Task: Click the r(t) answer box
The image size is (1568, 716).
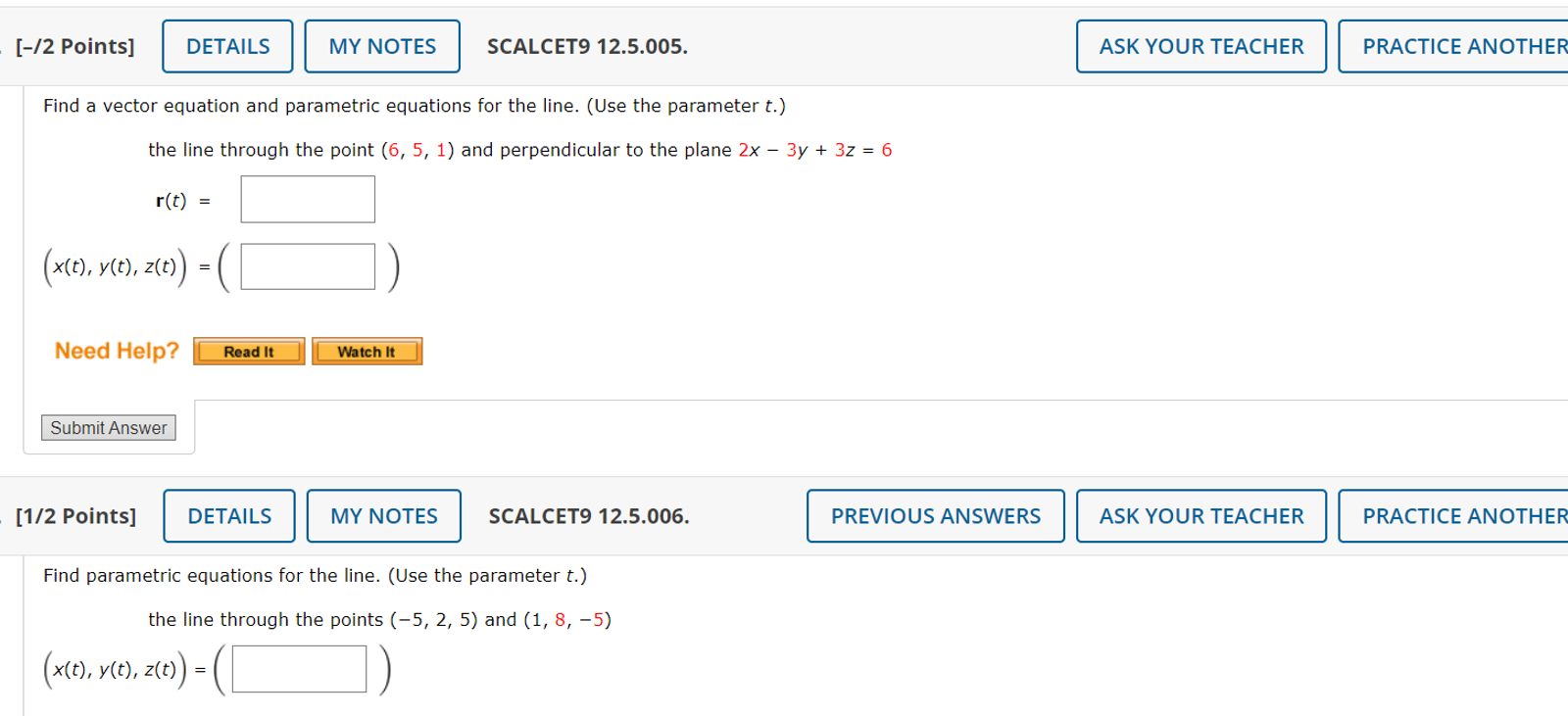Action: click(x=307, y=198)
